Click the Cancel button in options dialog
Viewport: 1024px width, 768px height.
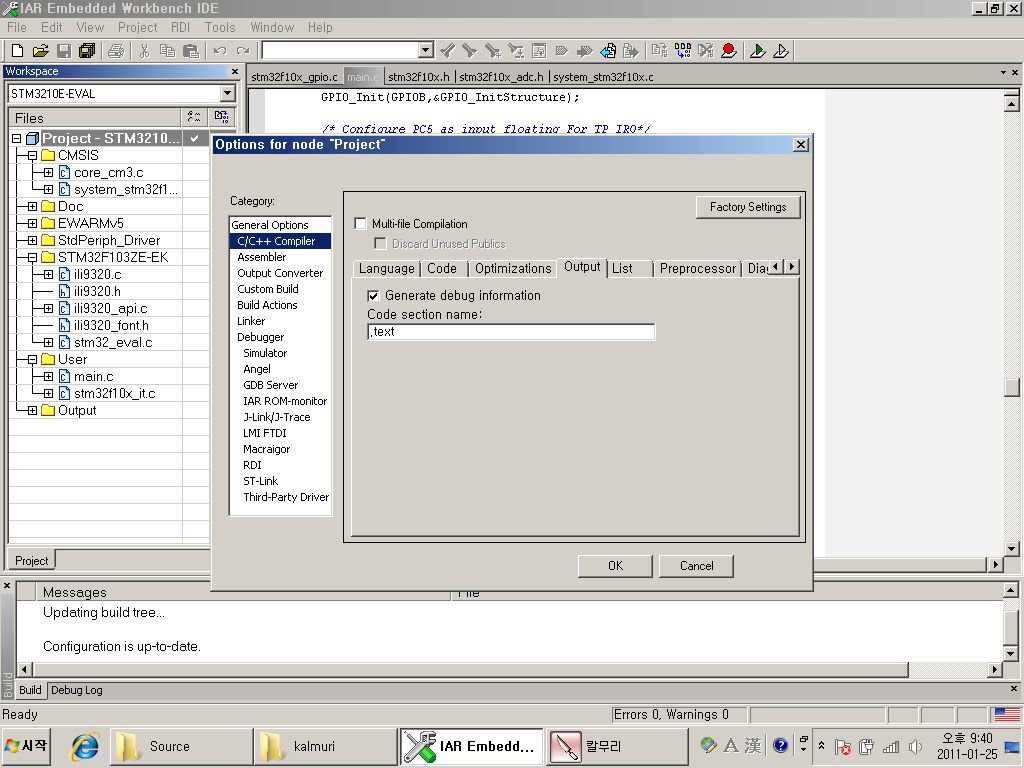coord(696,566)
